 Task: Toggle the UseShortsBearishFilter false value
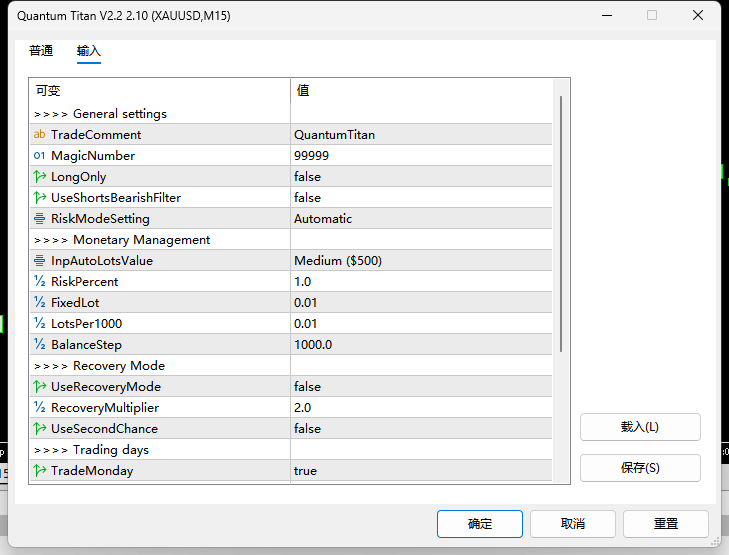421,198
